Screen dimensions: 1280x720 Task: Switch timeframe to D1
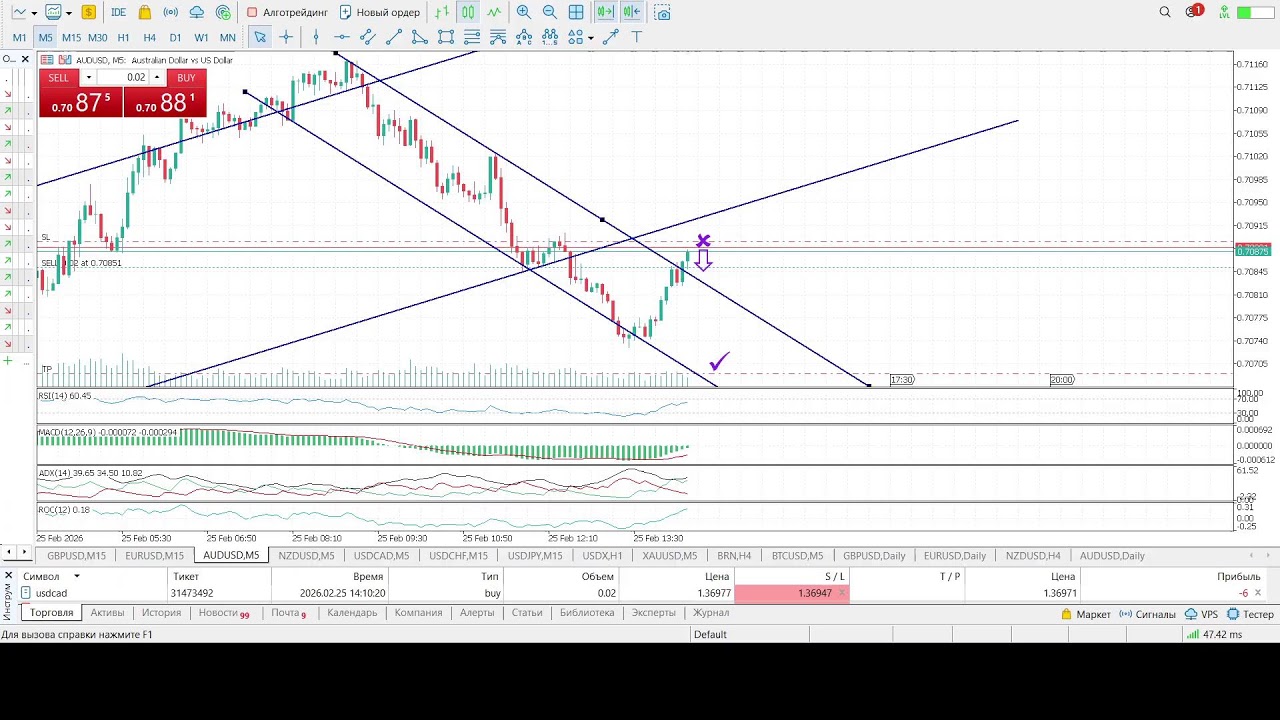tap(175, 38)
